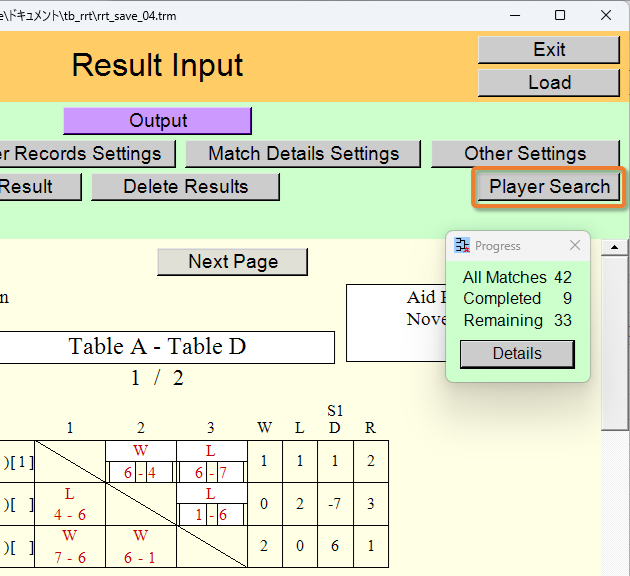Close the application window
The image size is (630, 576).
605,16
